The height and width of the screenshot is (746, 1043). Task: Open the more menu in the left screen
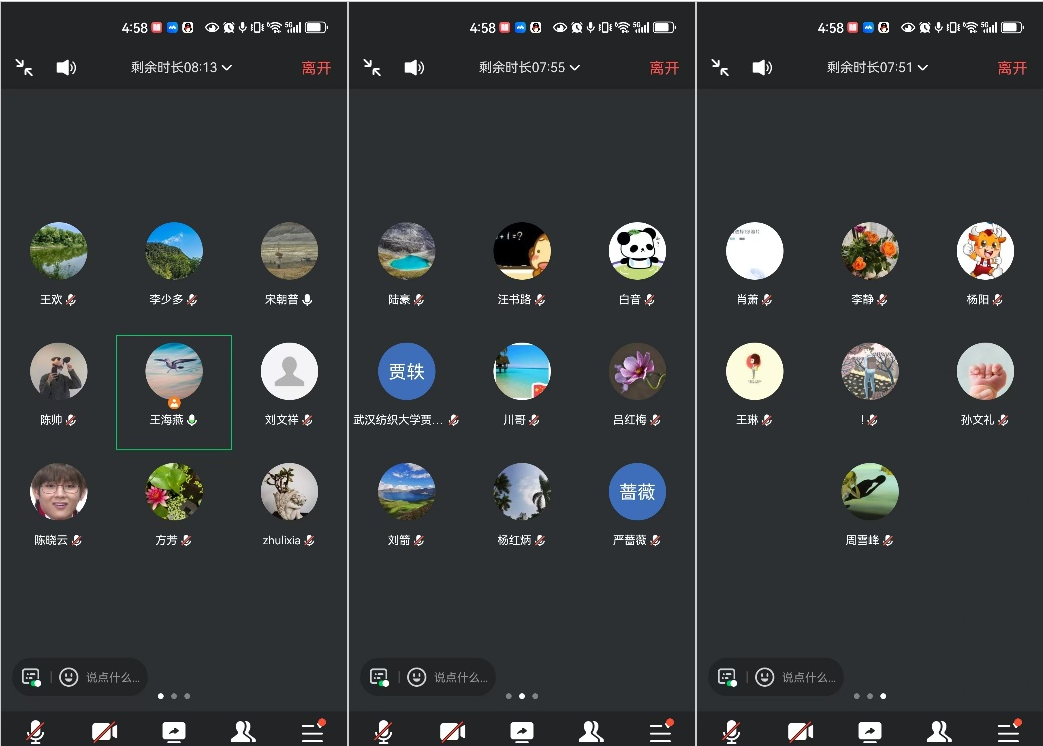313,732
